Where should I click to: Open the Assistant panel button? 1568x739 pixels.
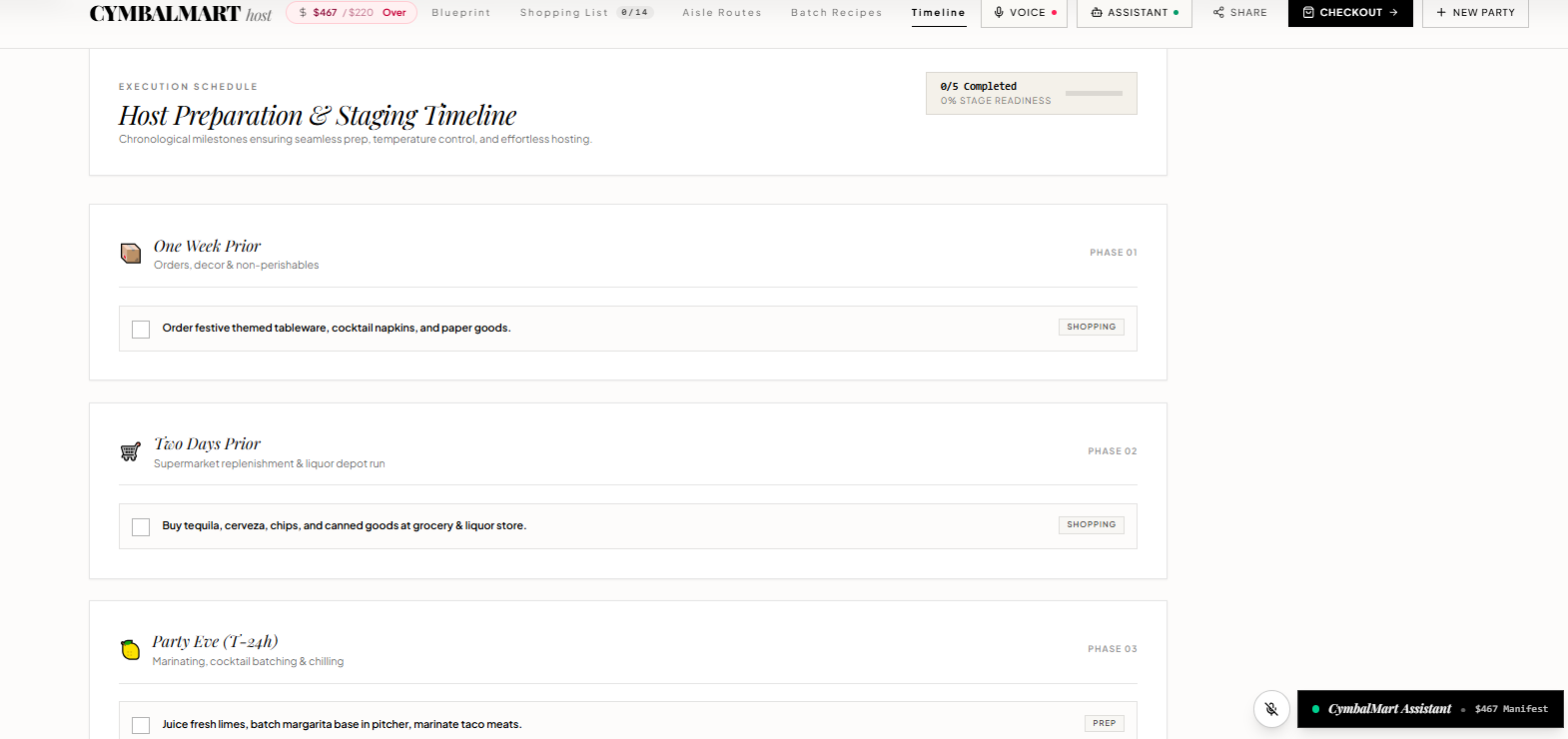coord(1135,13)
